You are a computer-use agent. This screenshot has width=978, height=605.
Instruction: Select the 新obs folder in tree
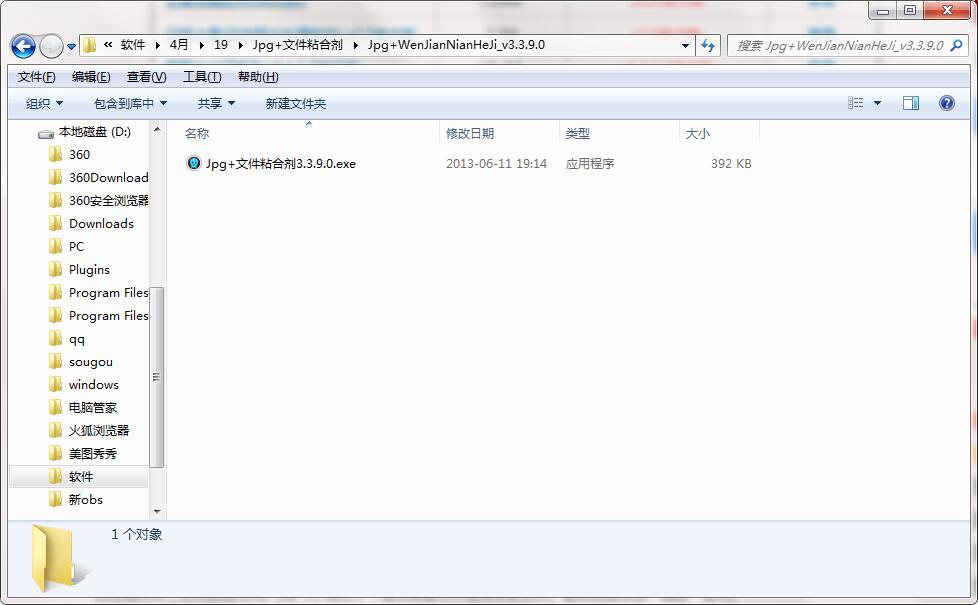[85, 500]
